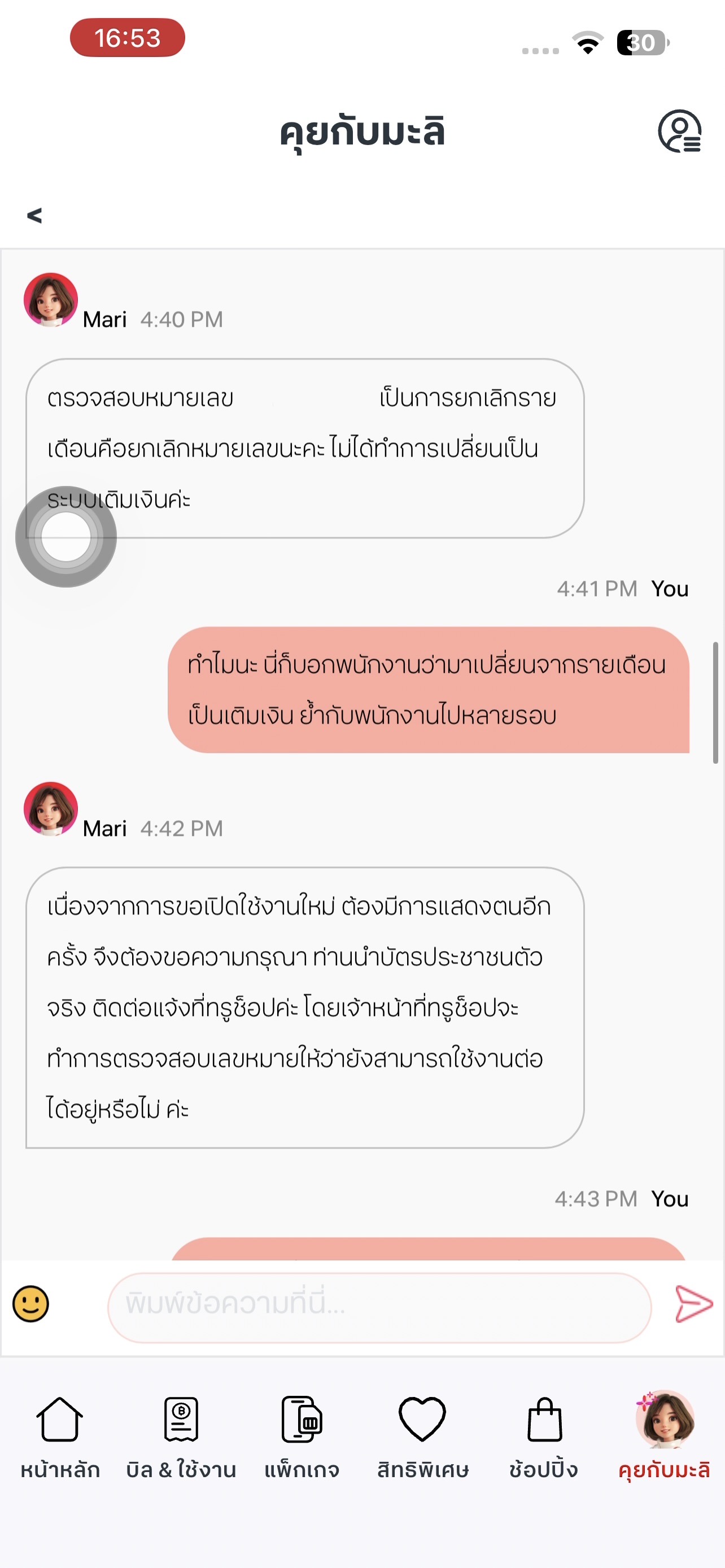The height and width of the screenshot is (1568, 725).
Task: Tap Mari's message about บัตรประชาชน
Action: (x=304, y=1008)
